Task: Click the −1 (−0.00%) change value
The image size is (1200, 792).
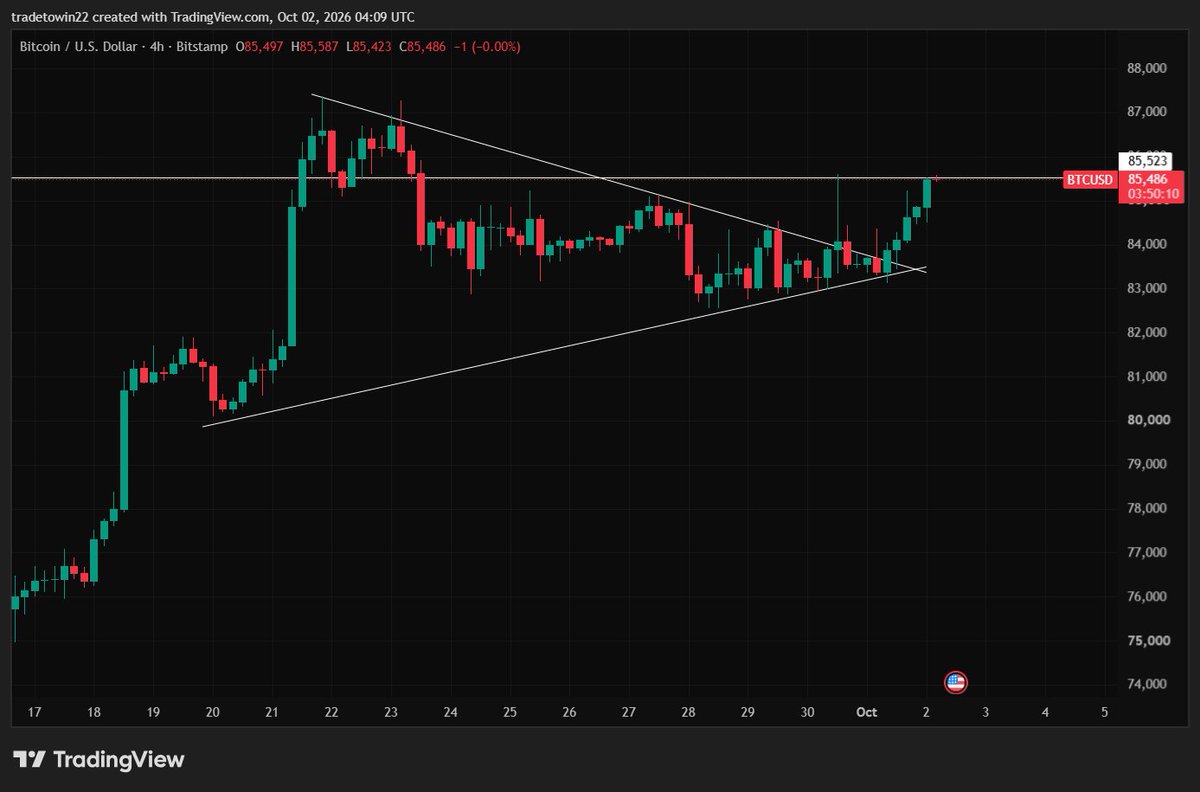Action: [x=486, y=46]
